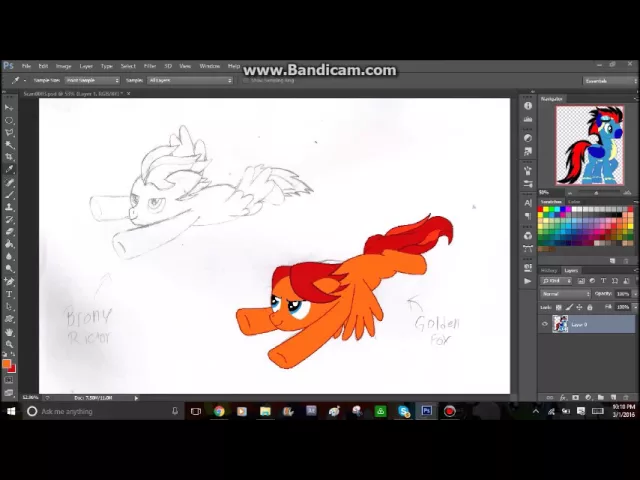Toggle Show Sampling Ring checkbox
The image size is (640, 480).
245,80
